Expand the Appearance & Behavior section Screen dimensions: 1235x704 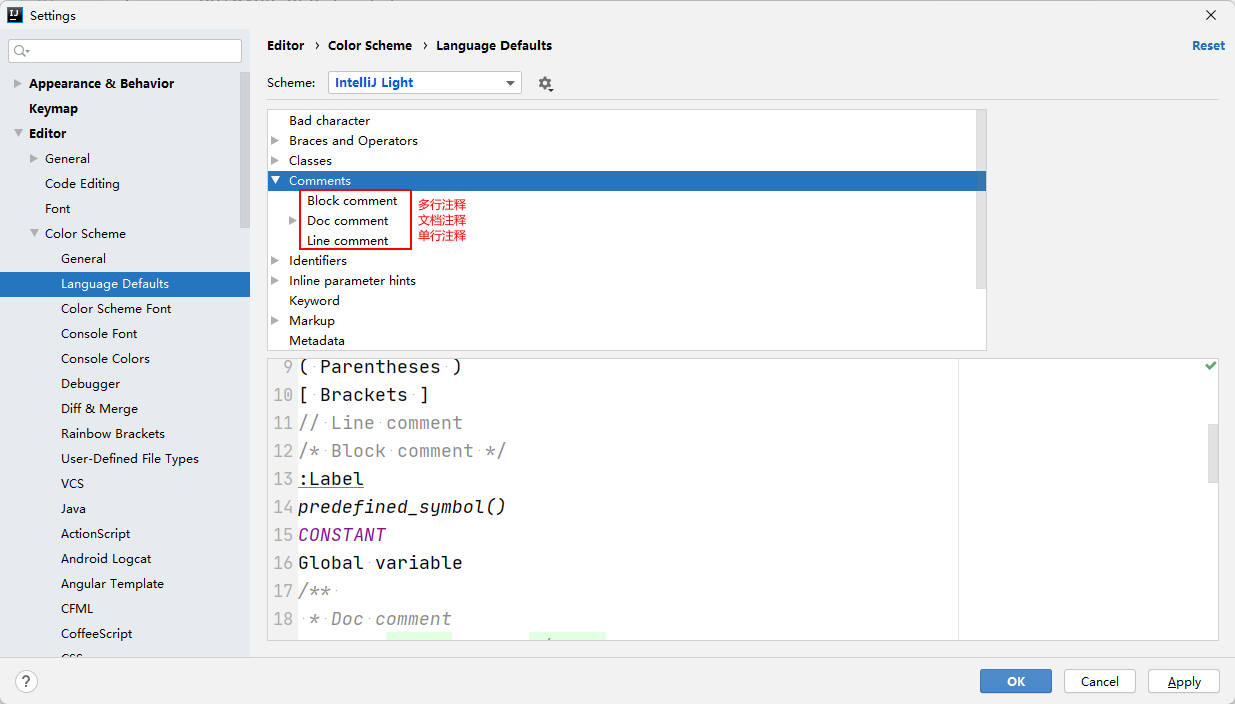pyautogui.click(x=18, y=84)
